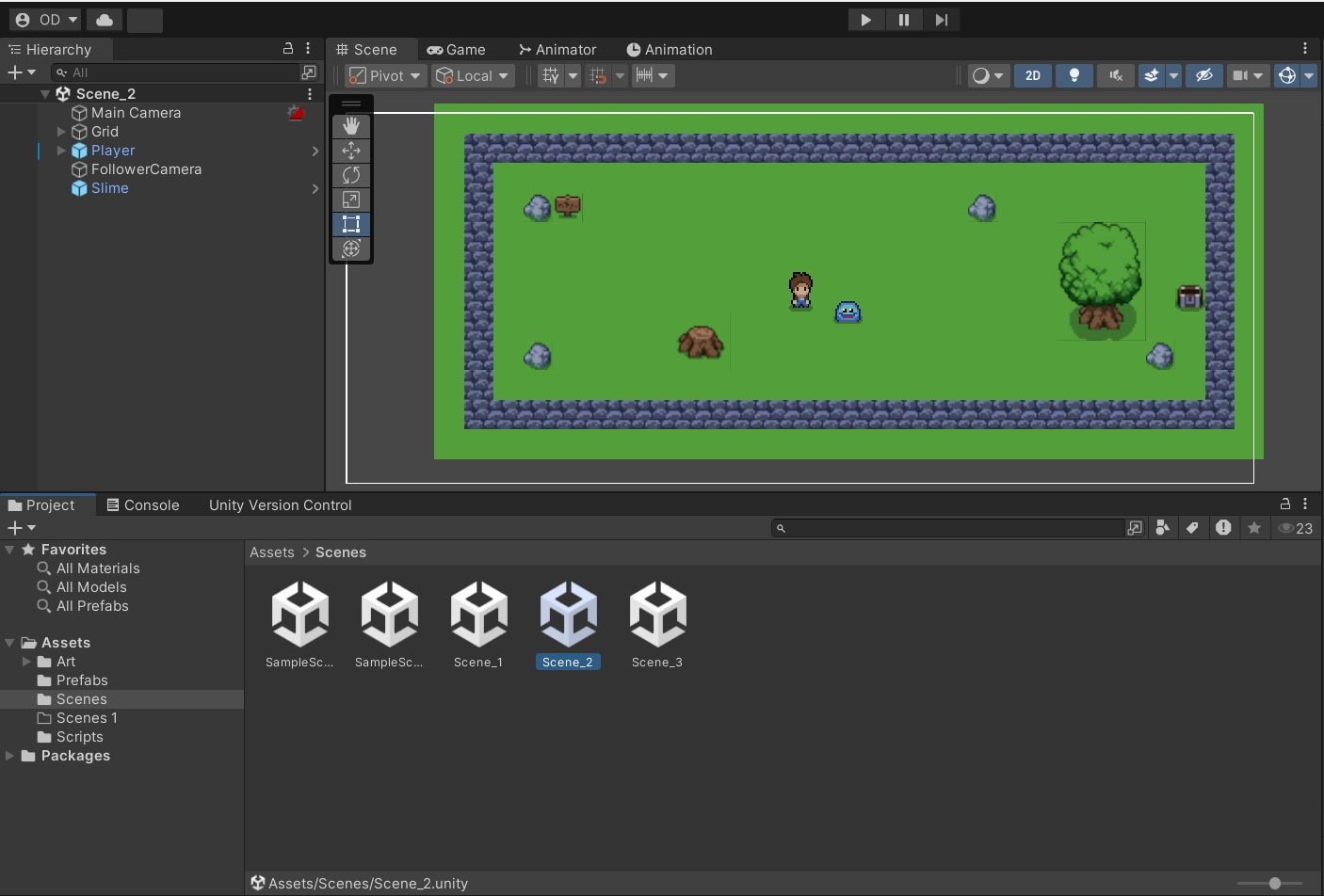
Task: Expand the Player object in Hierarchy
Action: click(61, 151)
